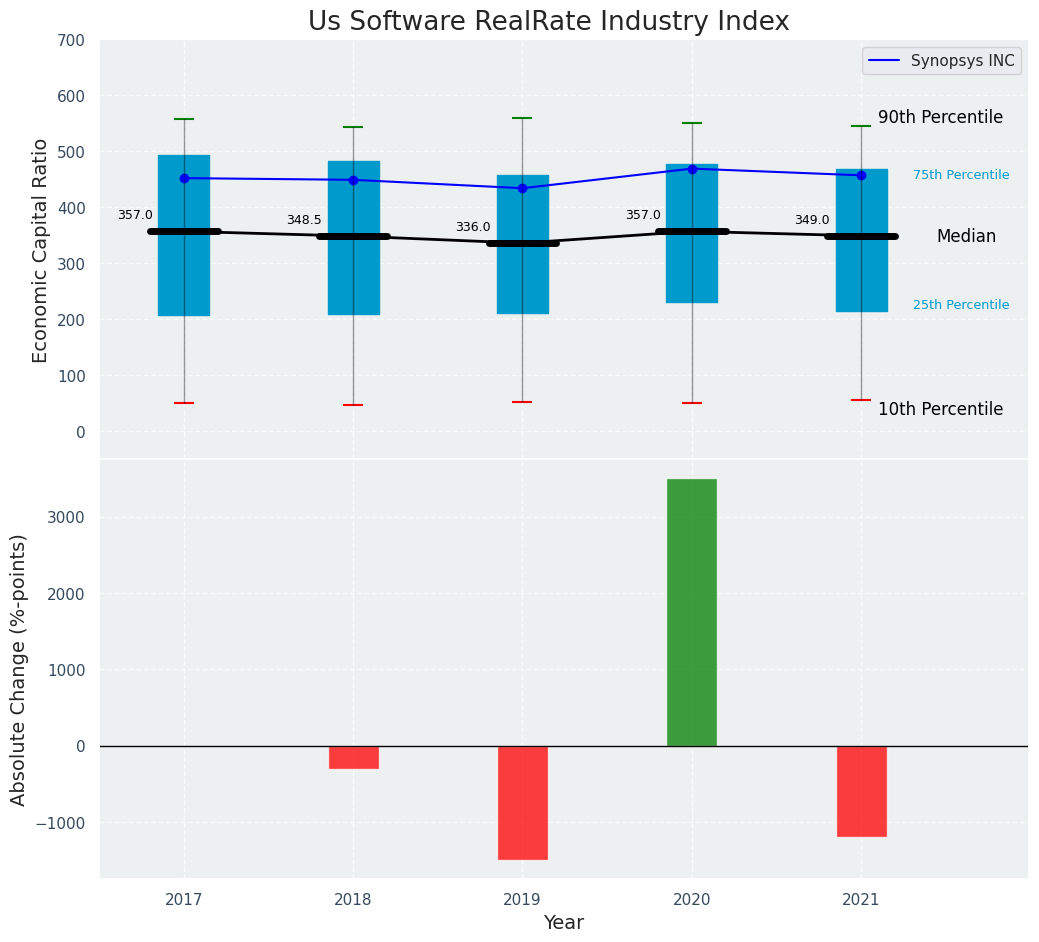The width and height of the screenshot is (1039, 942).
Task: Click the 25th Percentile annotation
Action: (x=960, y=305)
